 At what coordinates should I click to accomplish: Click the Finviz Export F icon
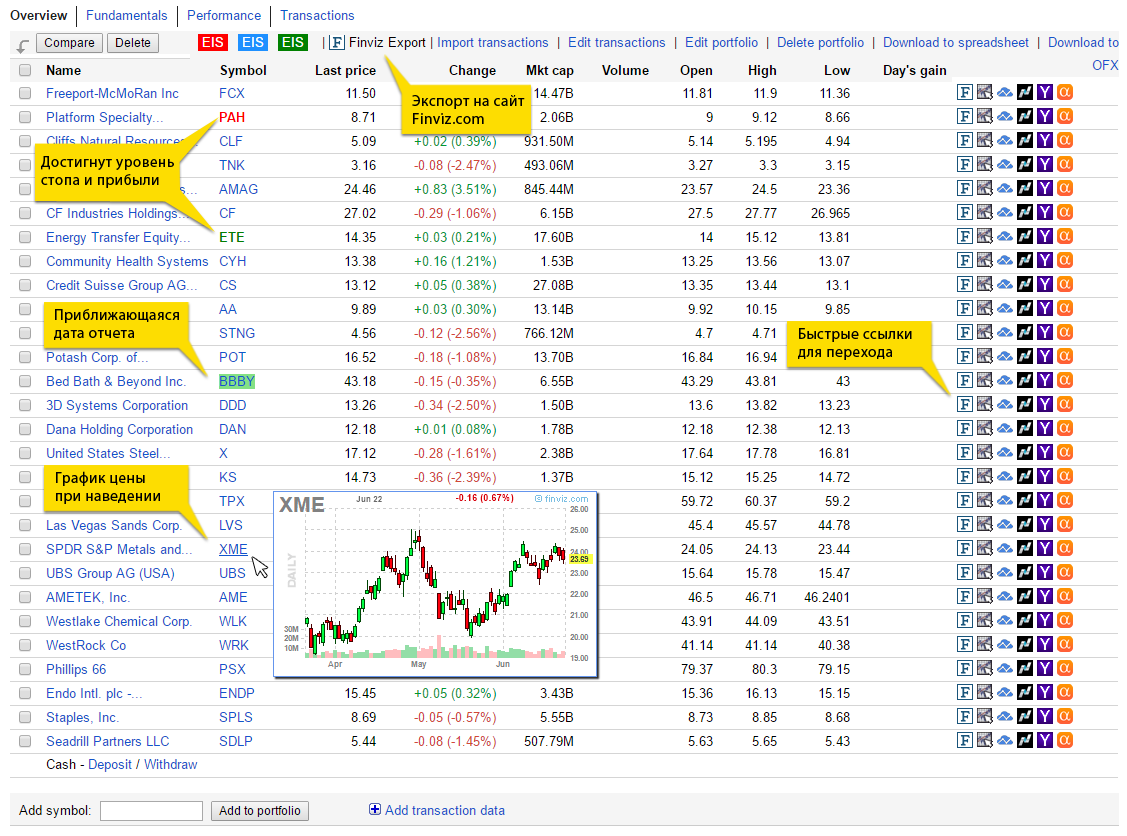336,42
